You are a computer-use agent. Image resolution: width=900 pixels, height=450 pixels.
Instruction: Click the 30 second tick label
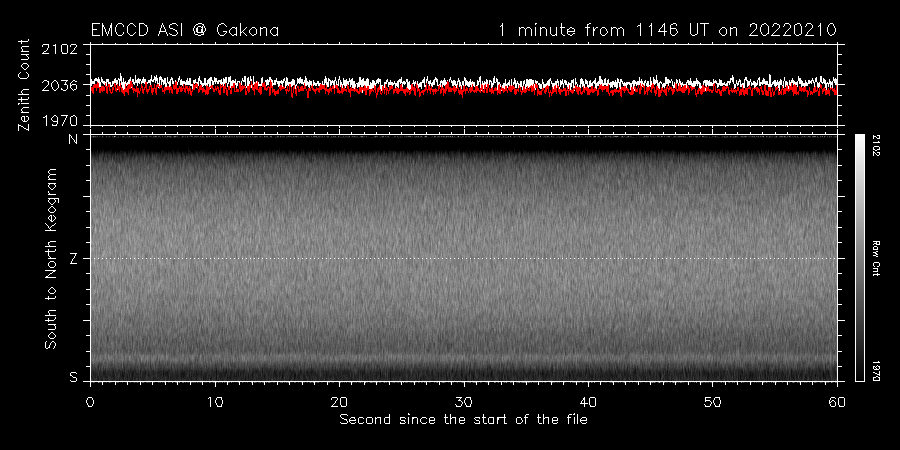coord(464,401)
